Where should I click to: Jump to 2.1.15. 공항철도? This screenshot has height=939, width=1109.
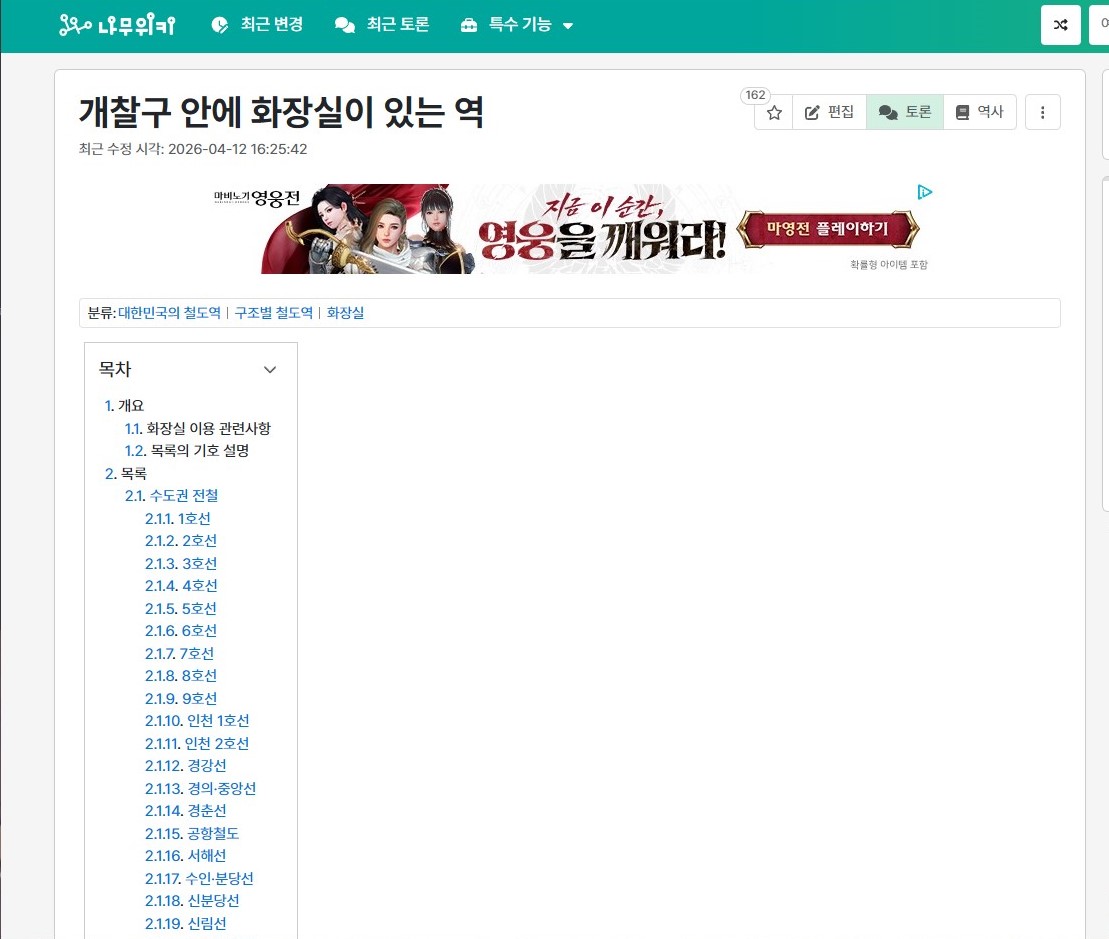coord(192,834)
